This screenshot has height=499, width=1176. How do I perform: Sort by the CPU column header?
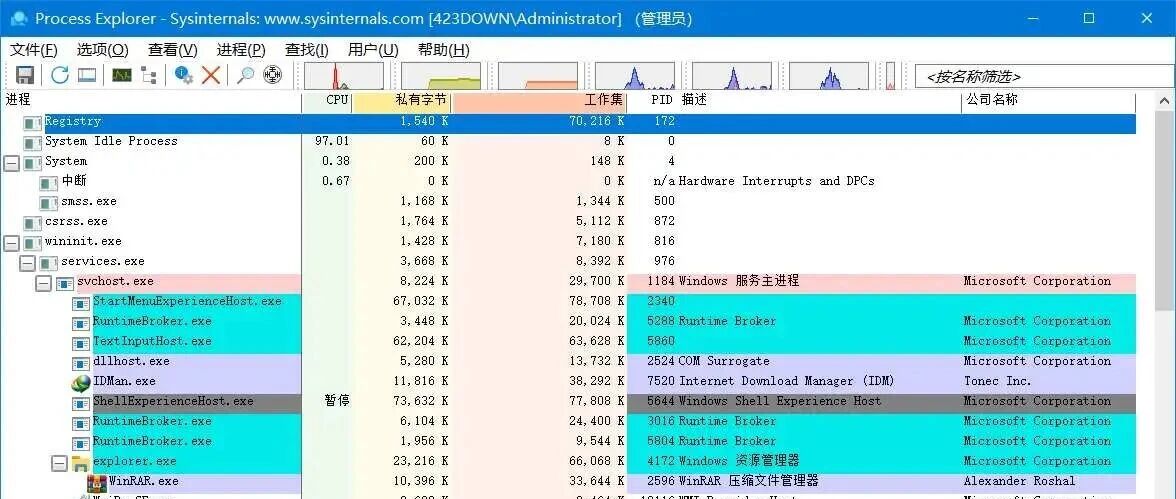tap(327, 101)
